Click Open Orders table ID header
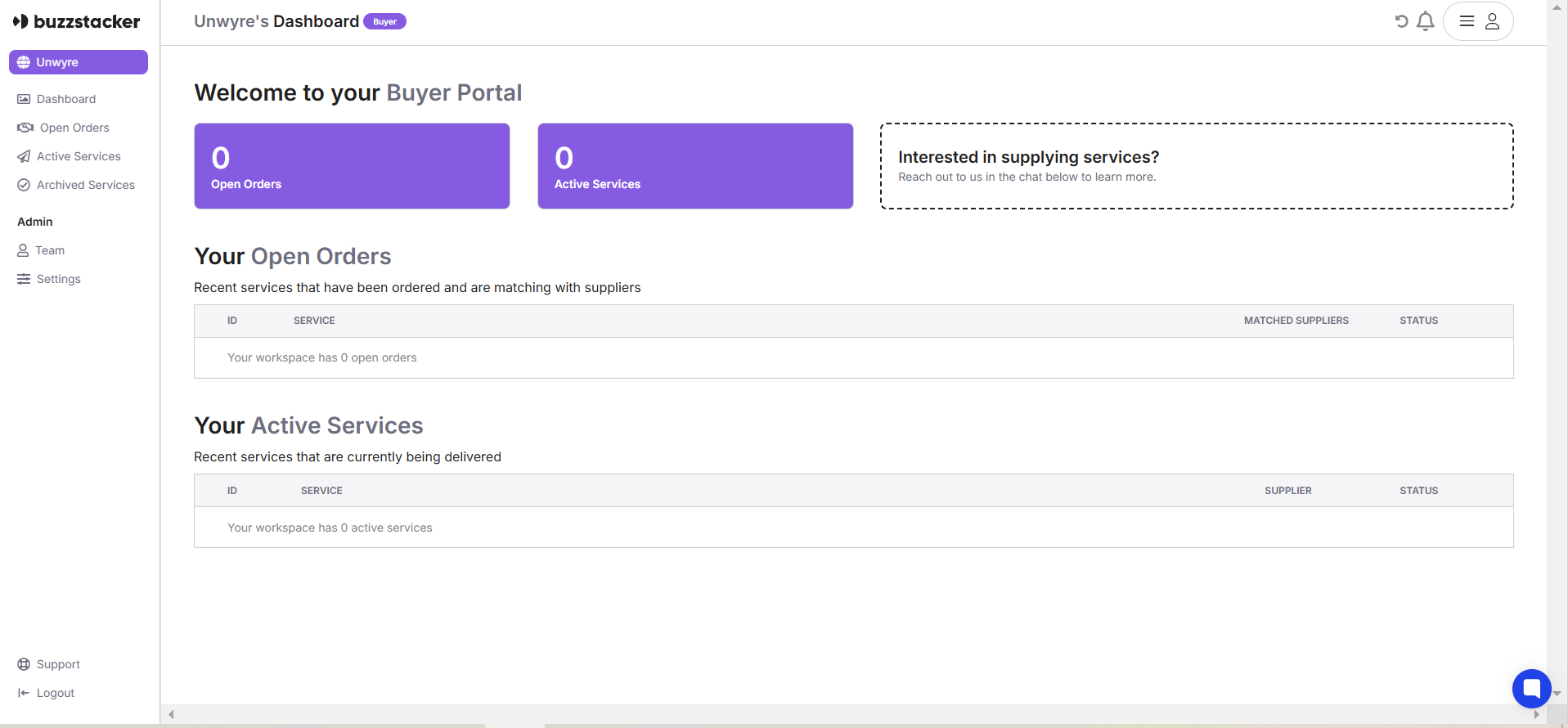Image resolution: width=1568 pixels, height=728 pixels. tap(232, 321)
